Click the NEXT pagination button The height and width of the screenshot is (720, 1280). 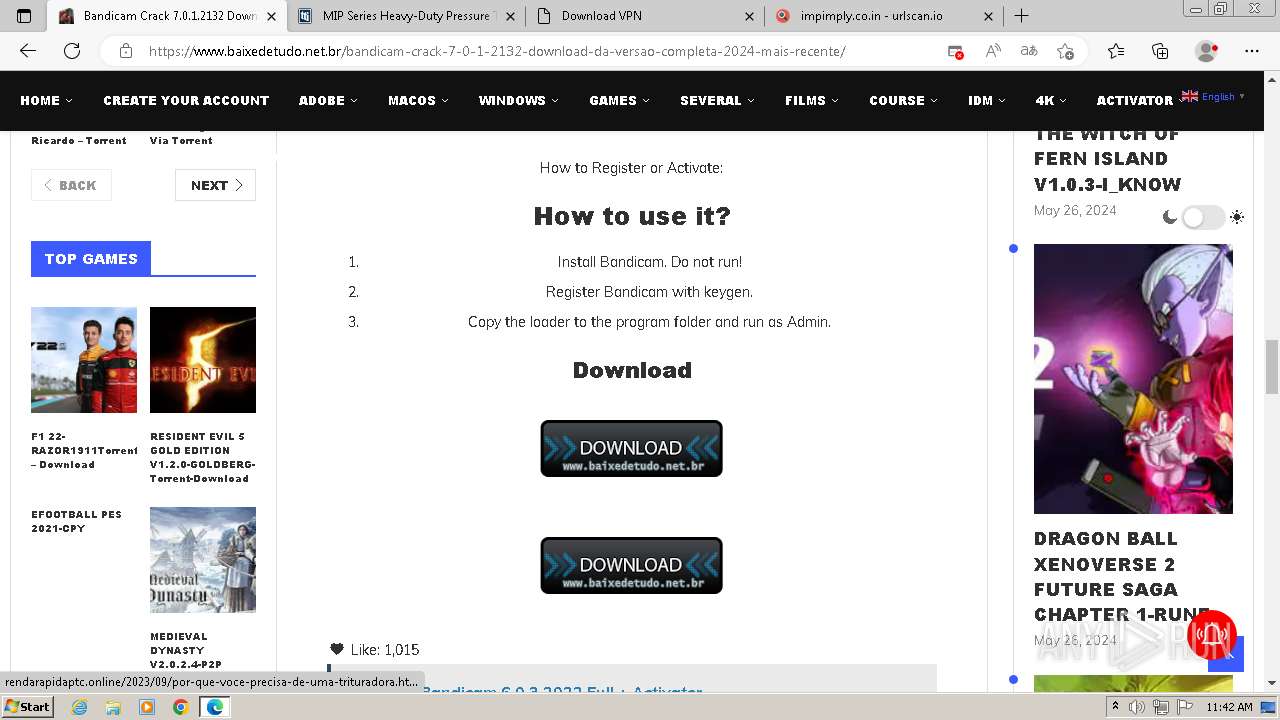215,185
